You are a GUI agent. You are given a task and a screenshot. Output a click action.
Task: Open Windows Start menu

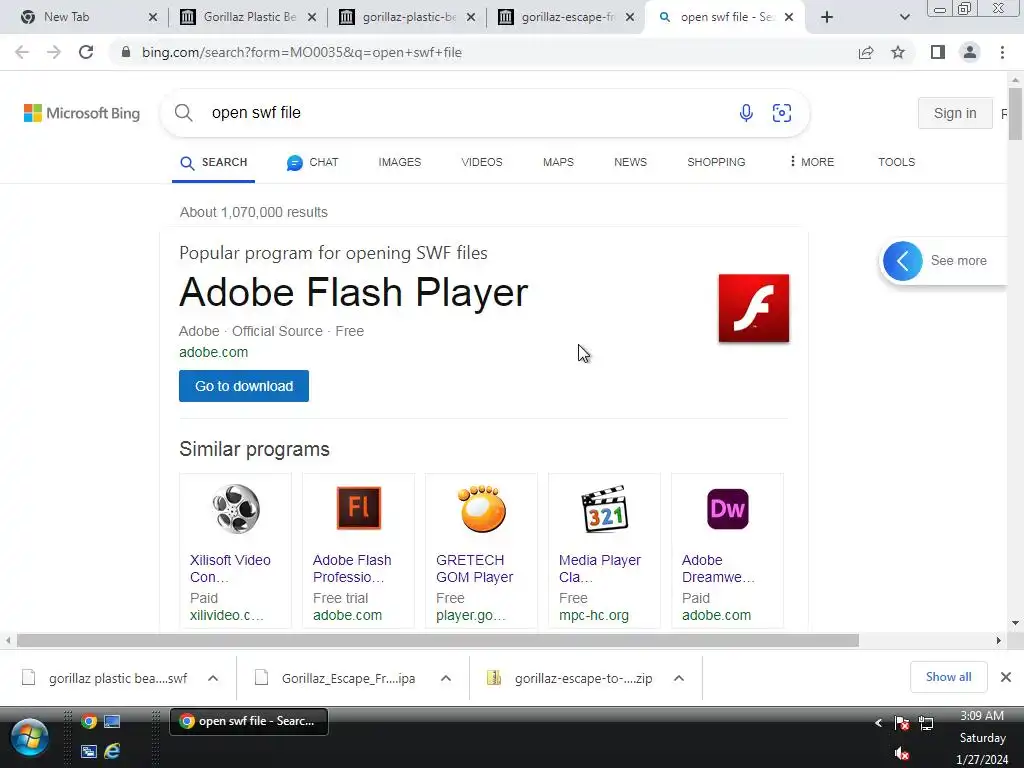click(29, 737)
